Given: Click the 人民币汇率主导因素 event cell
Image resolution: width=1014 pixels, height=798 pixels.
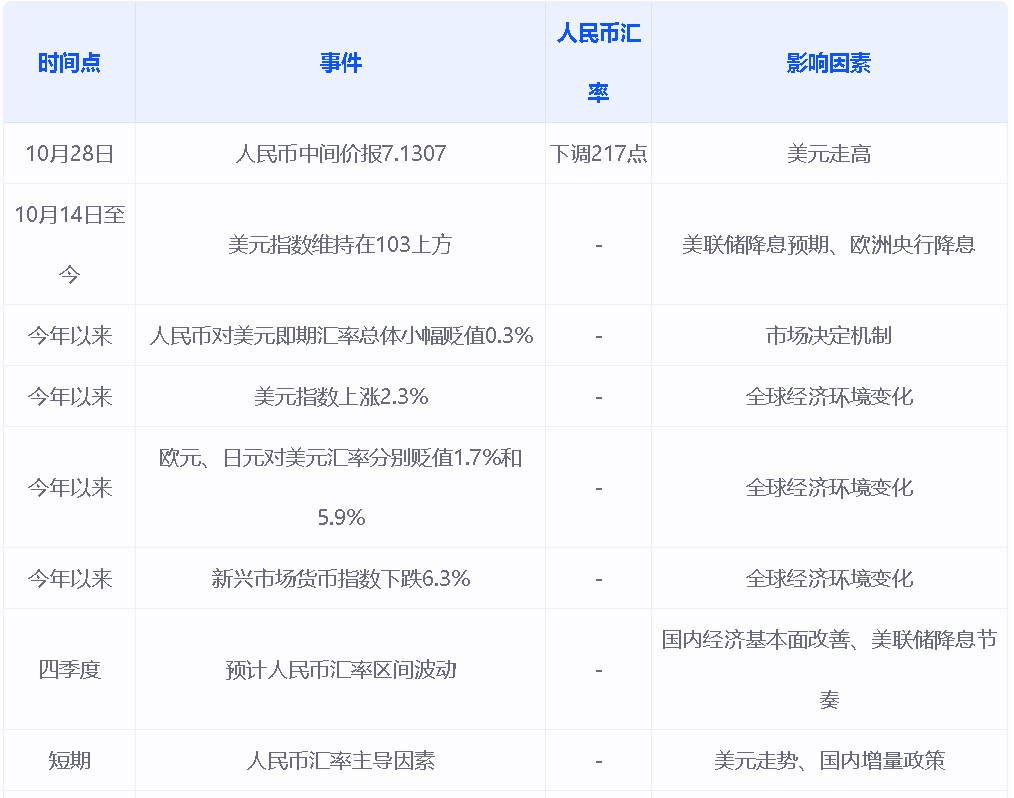Looking at the screenshot, I should (340, 761).
